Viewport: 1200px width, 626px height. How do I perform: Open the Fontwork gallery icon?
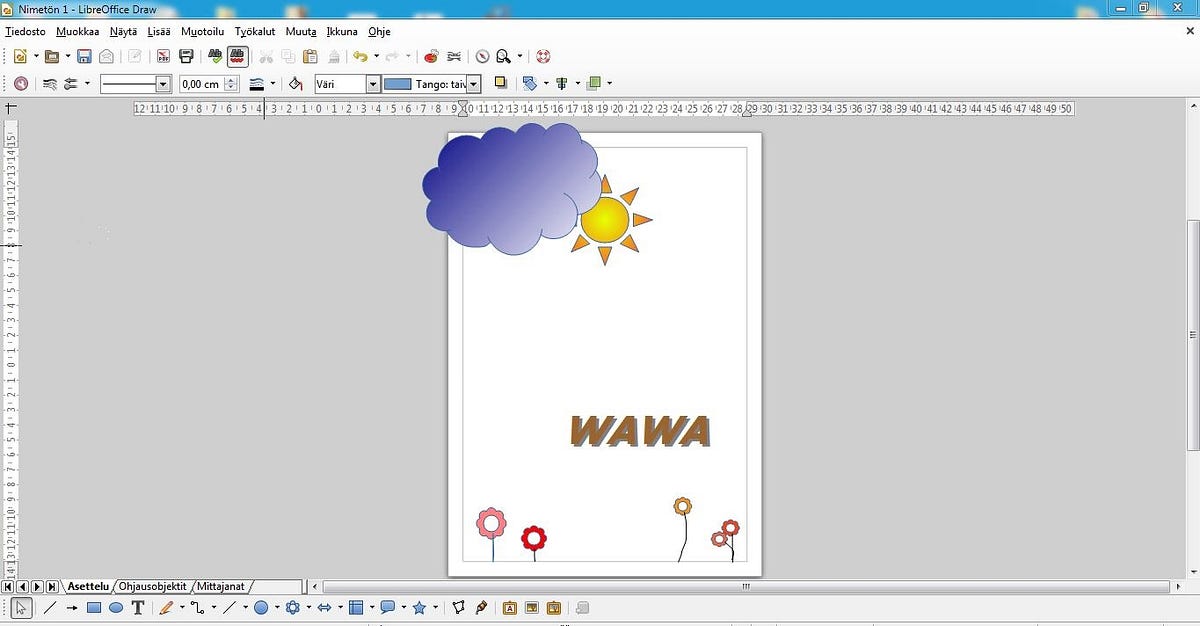pos(509,607)
